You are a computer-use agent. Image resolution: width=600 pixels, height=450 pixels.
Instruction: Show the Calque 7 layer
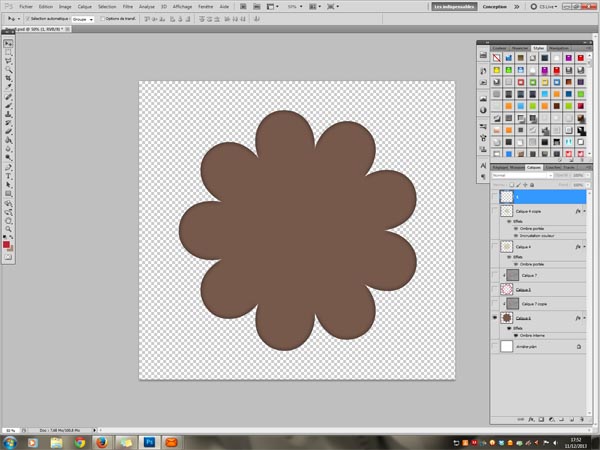pyautogui.click(x=495, y=275)
